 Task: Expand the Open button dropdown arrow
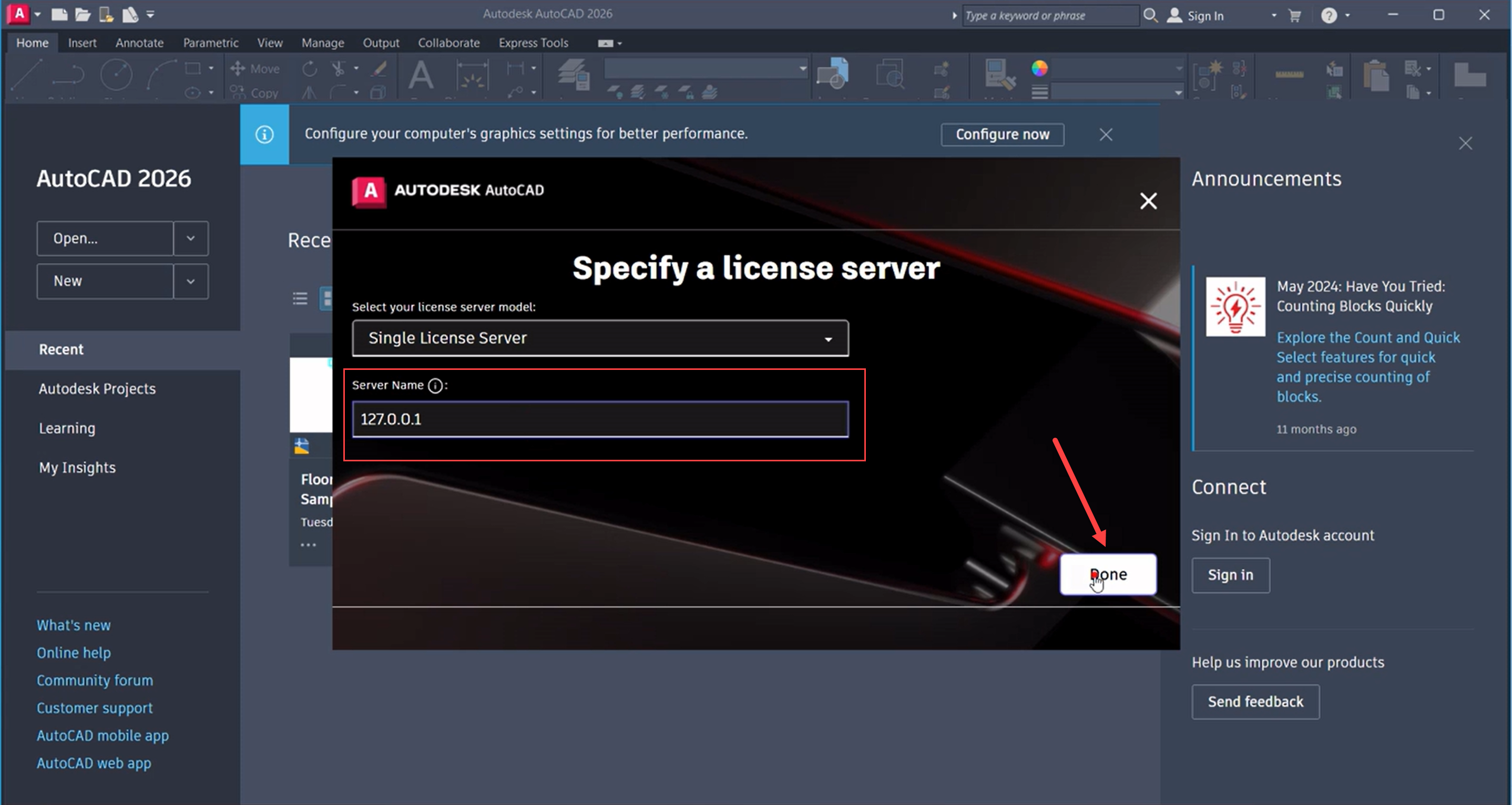(x=191, y=238)
